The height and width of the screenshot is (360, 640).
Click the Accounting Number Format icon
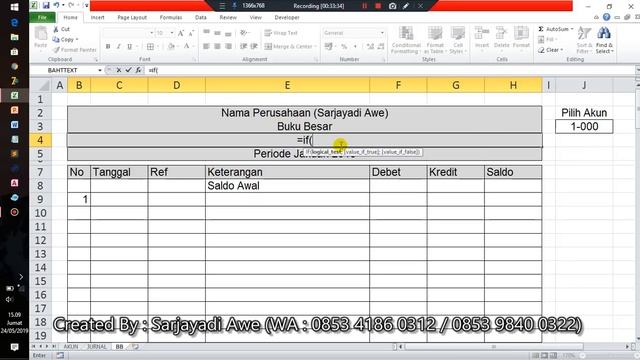pos(328,47)
